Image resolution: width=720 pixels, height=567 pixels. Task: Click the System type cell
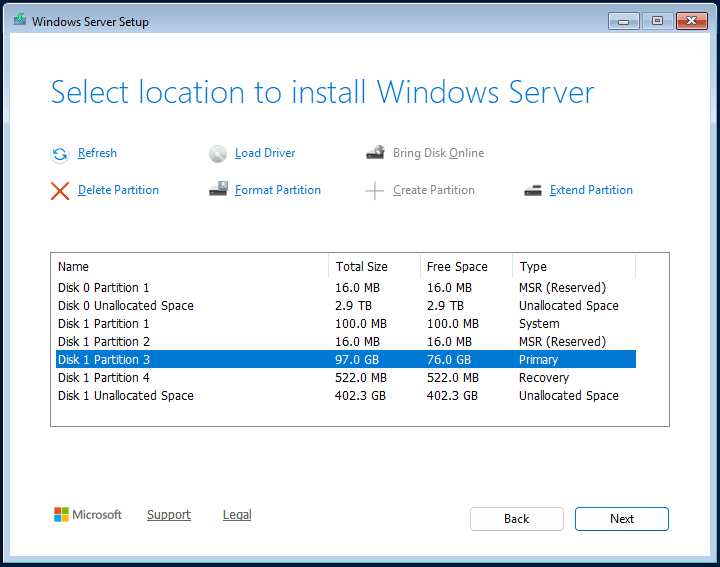[x=539, y=324]
